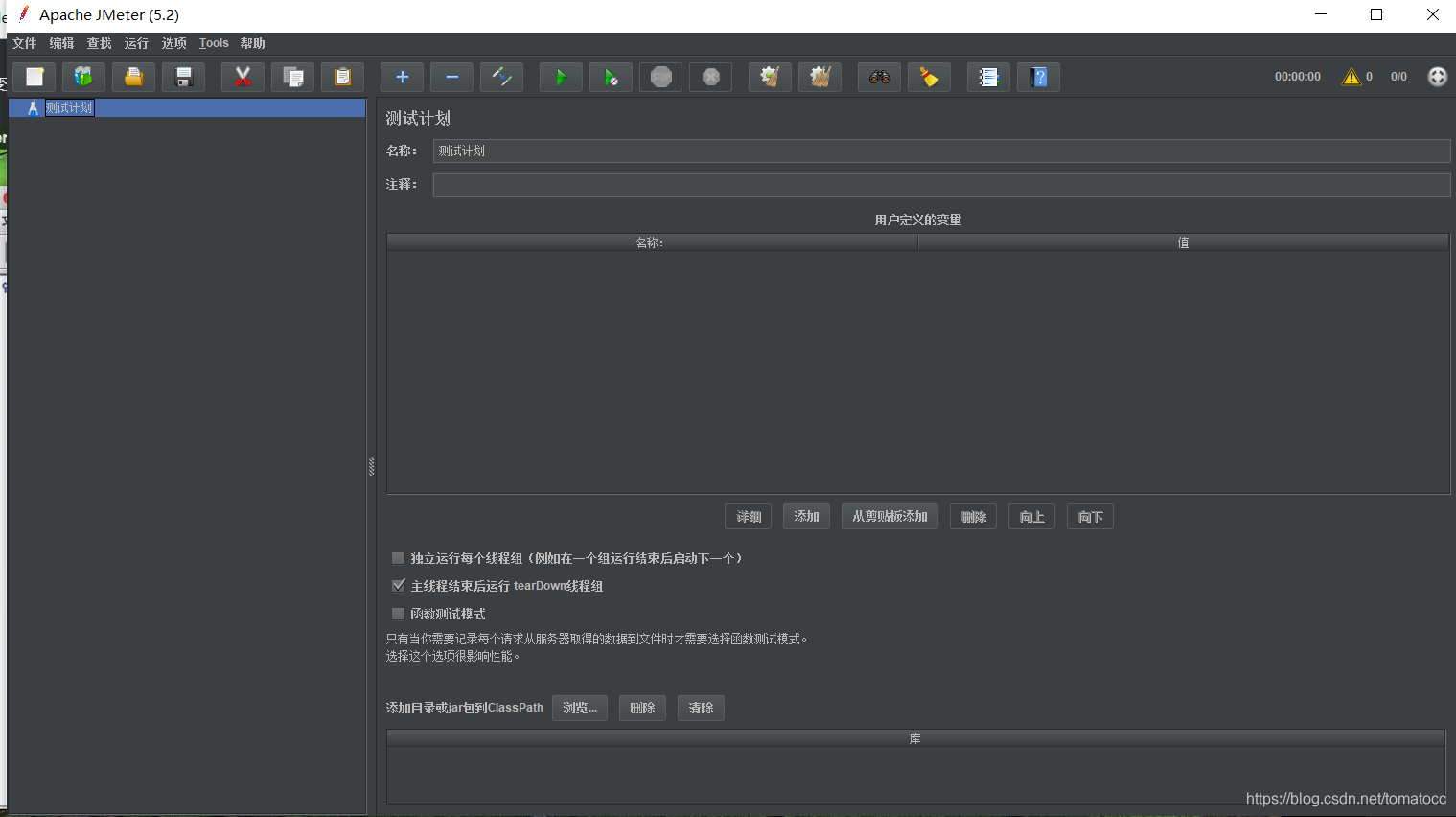Click the 清除 classpath button

pyautogui.click(x=701, y=708)
